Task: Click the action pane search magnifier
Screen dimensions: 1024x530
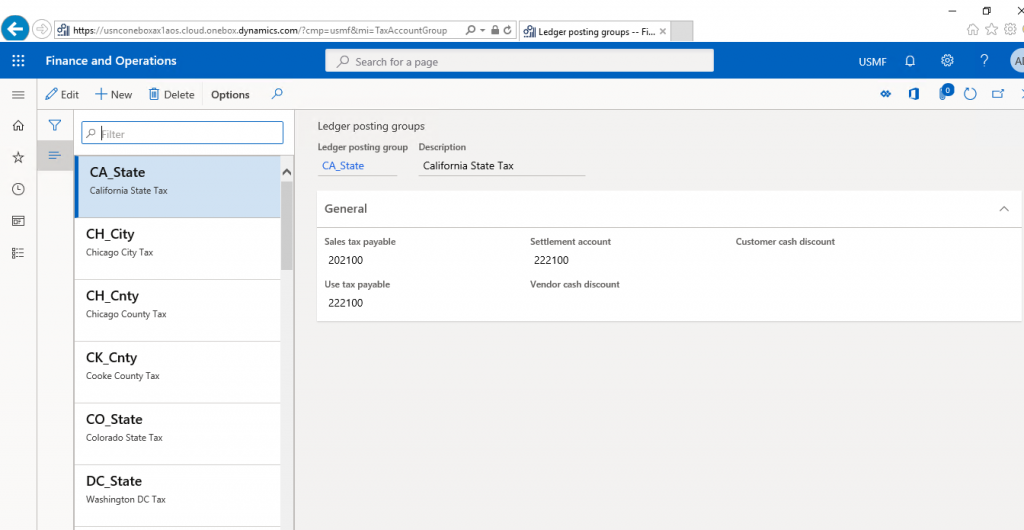Action: [277, 94]
